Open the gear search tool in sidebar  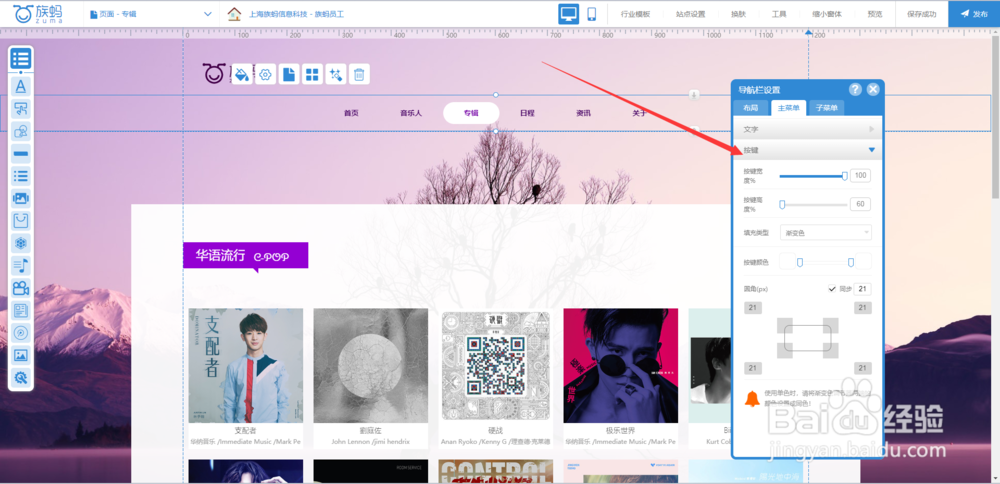pyautogui.click(x=21, y=378)
